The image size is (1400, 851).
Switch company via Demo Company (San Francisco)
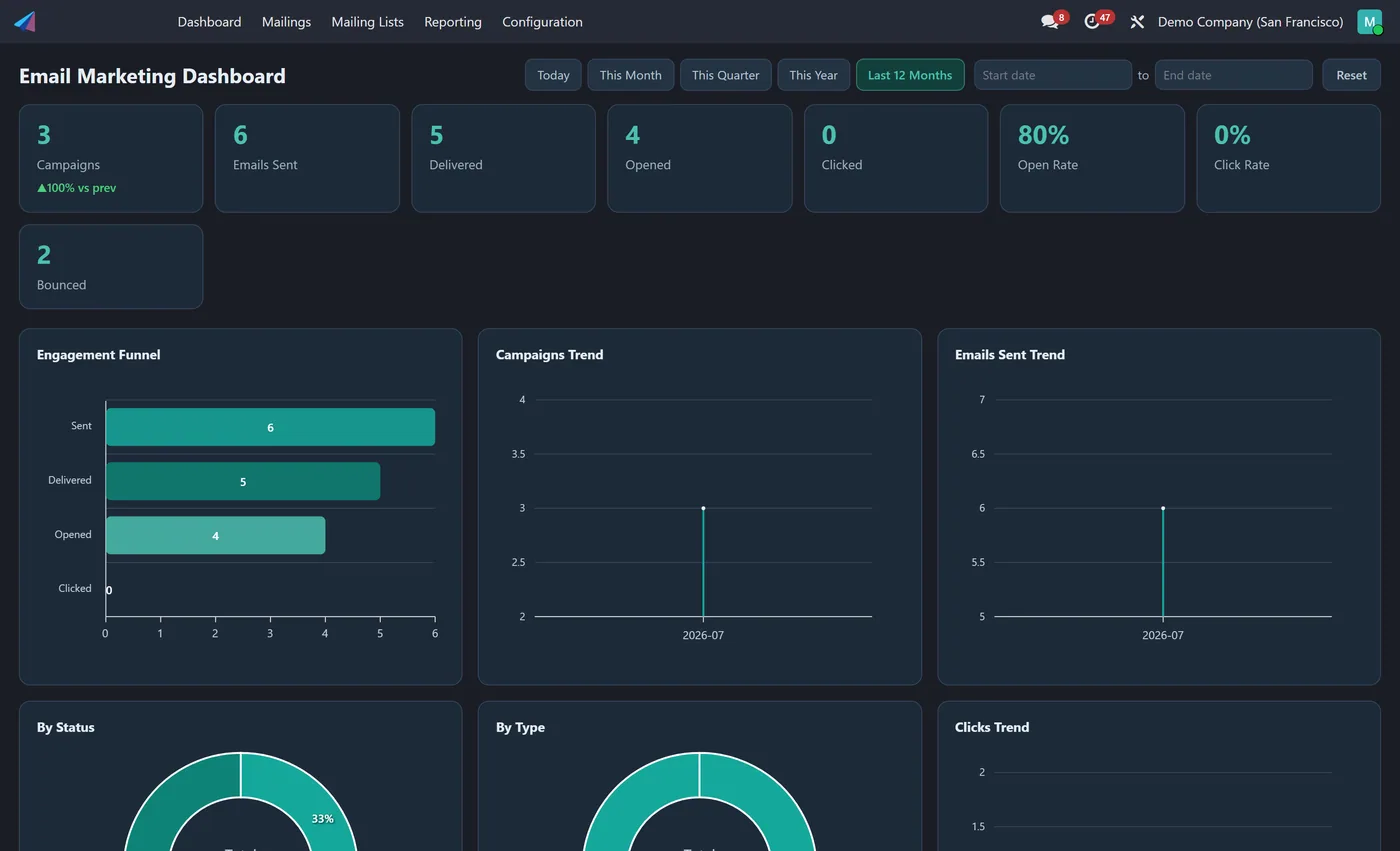pyautogui.click(x=1250, y=21)
